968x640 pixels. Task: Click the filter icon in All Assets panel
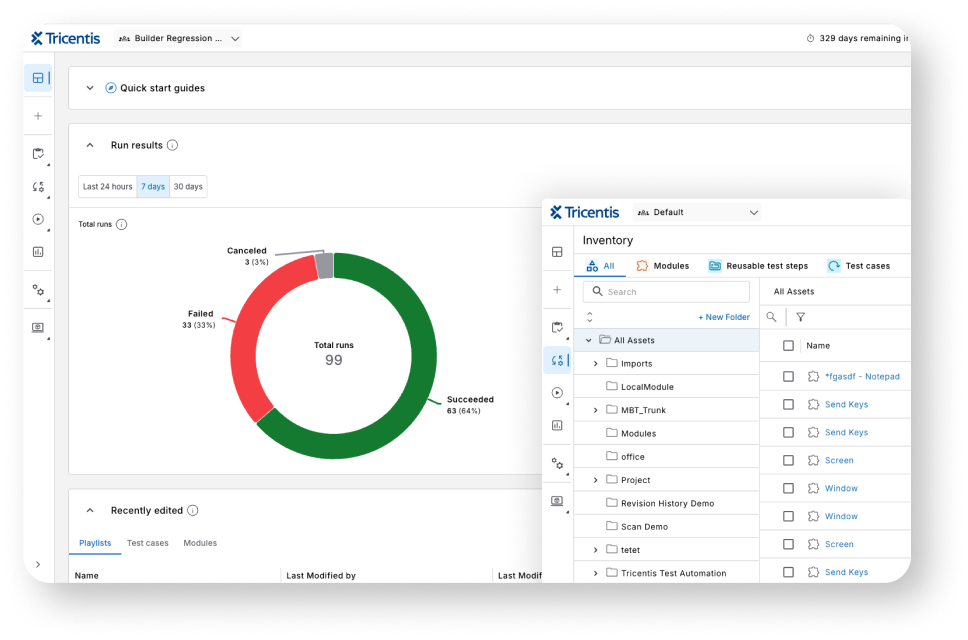coord(800,317)
